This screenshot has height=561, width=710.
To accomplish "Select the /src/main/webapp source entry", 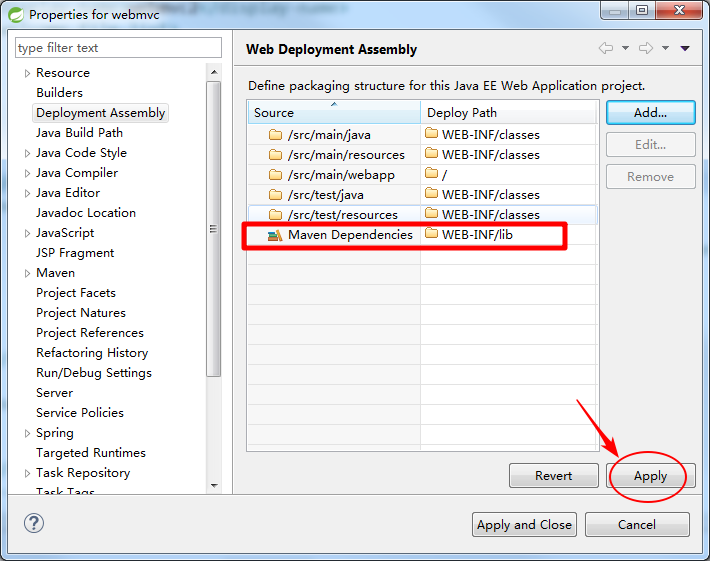I will [341, 175].
